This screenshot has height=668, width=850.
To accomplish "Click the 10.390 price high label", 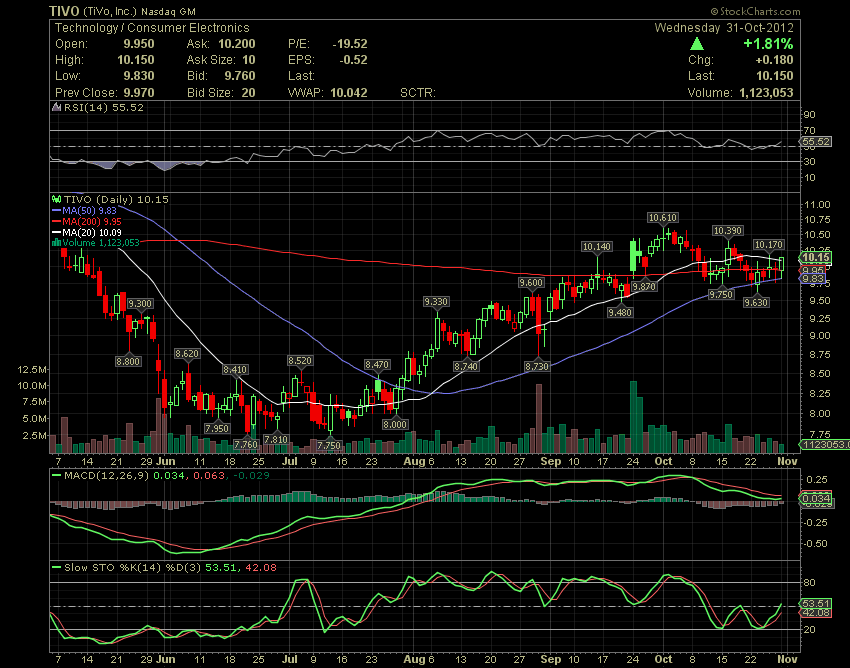I will [727, 231].
